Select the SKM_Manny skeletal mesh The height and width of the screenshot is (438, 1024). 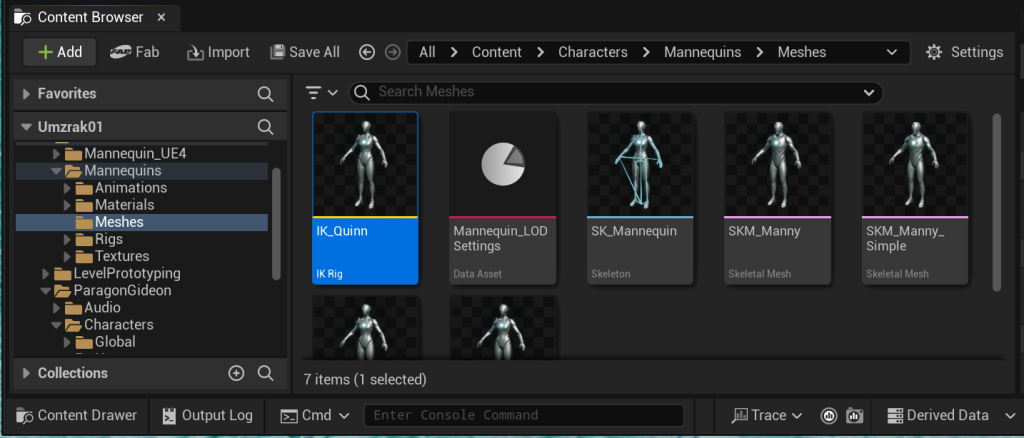pyautogui.click(x=778, y=198)
